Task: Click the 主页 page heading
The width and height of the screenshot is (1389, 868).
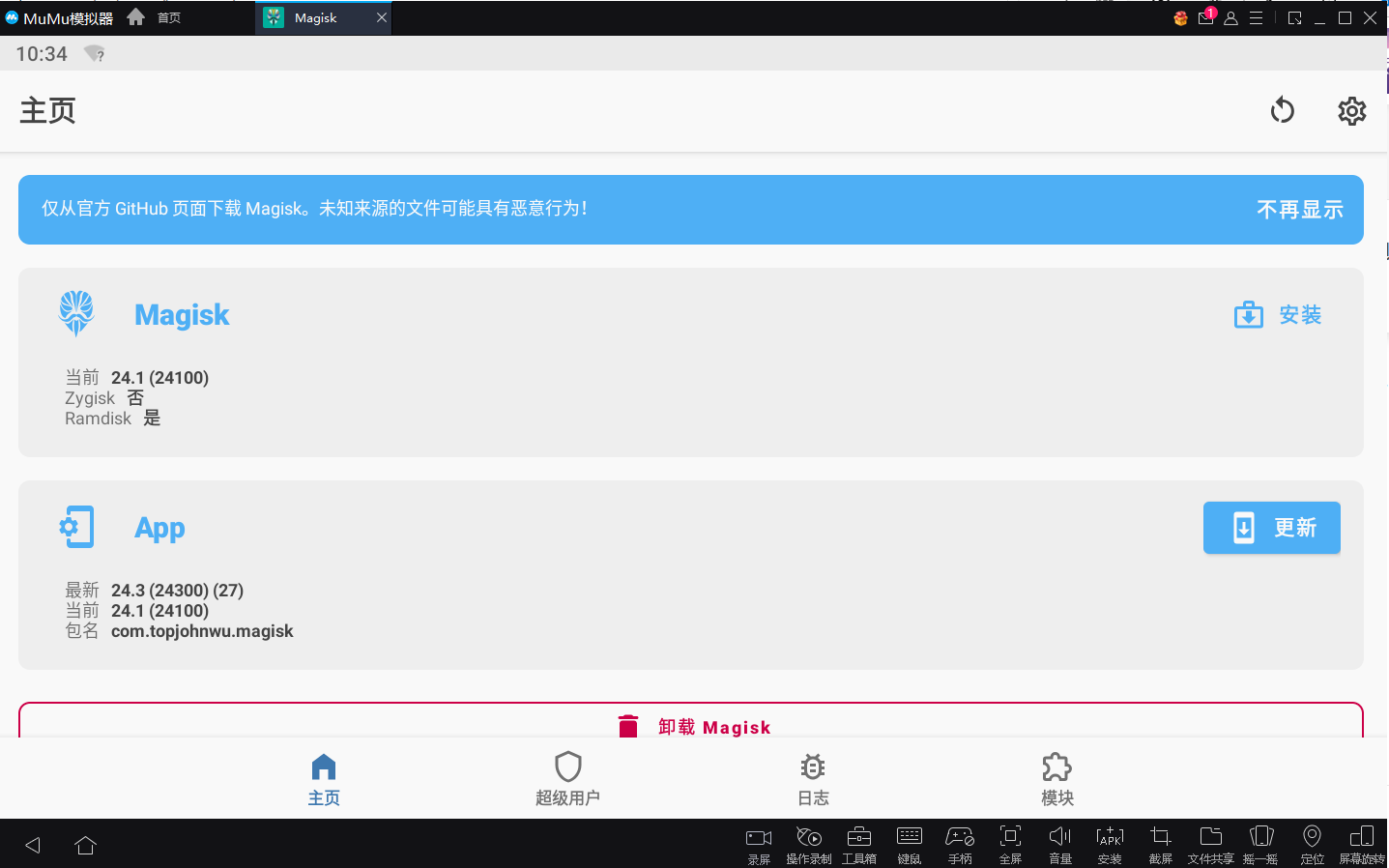Action: 48,110
